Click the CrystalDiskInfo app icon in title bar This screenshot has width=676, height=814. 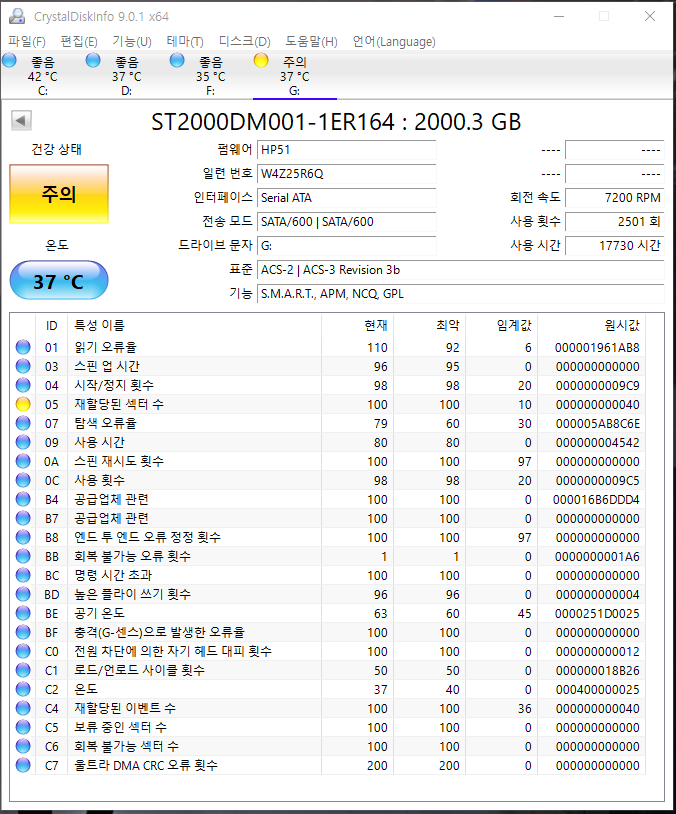pos(17,16)
